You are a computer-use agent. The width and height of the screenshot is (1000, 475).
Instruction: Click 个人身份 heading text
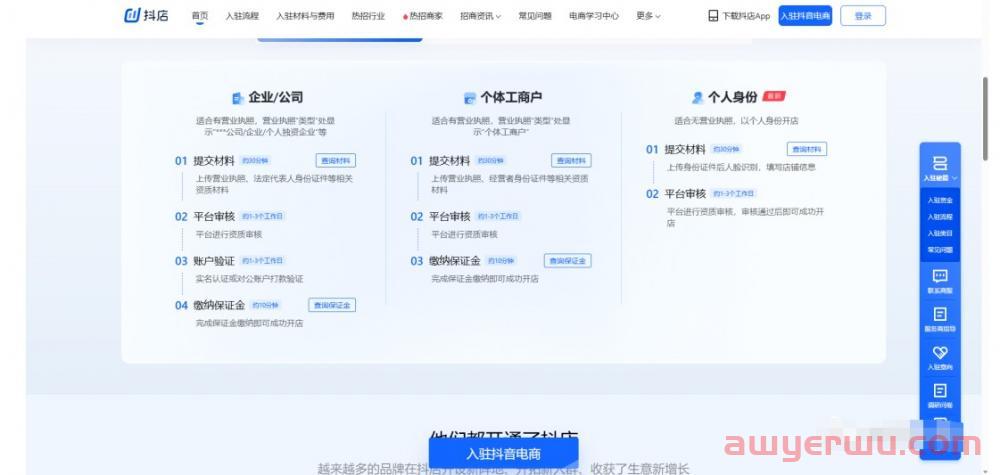coord(732,97)
